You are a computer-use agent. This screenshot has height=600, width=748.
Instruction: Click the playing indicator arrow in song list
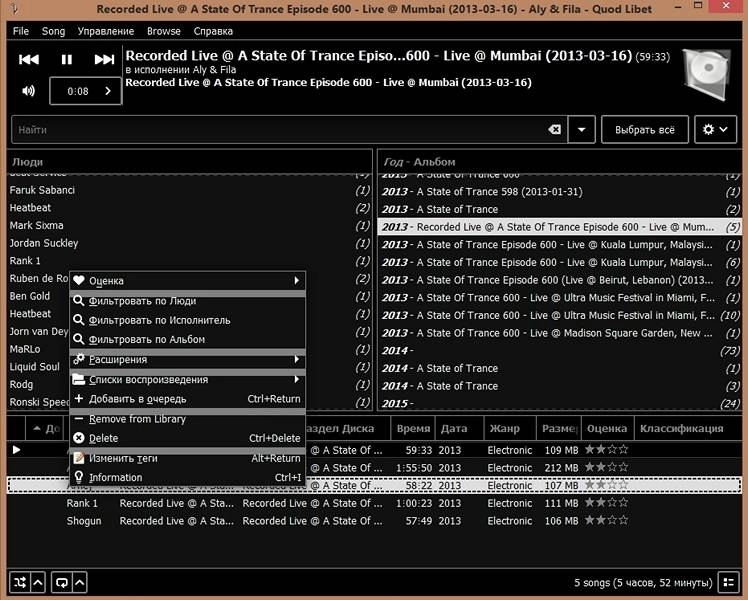(16, 449)
